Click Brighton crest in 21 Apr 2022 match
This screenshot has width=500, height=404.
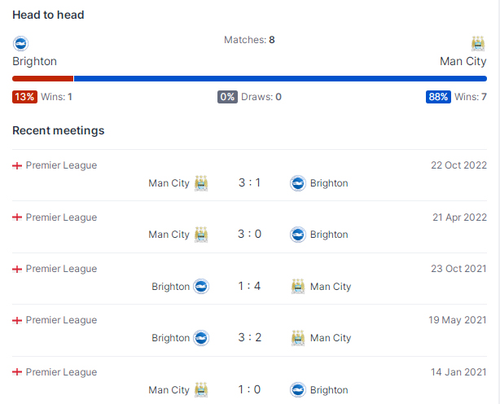coord(298,234)
